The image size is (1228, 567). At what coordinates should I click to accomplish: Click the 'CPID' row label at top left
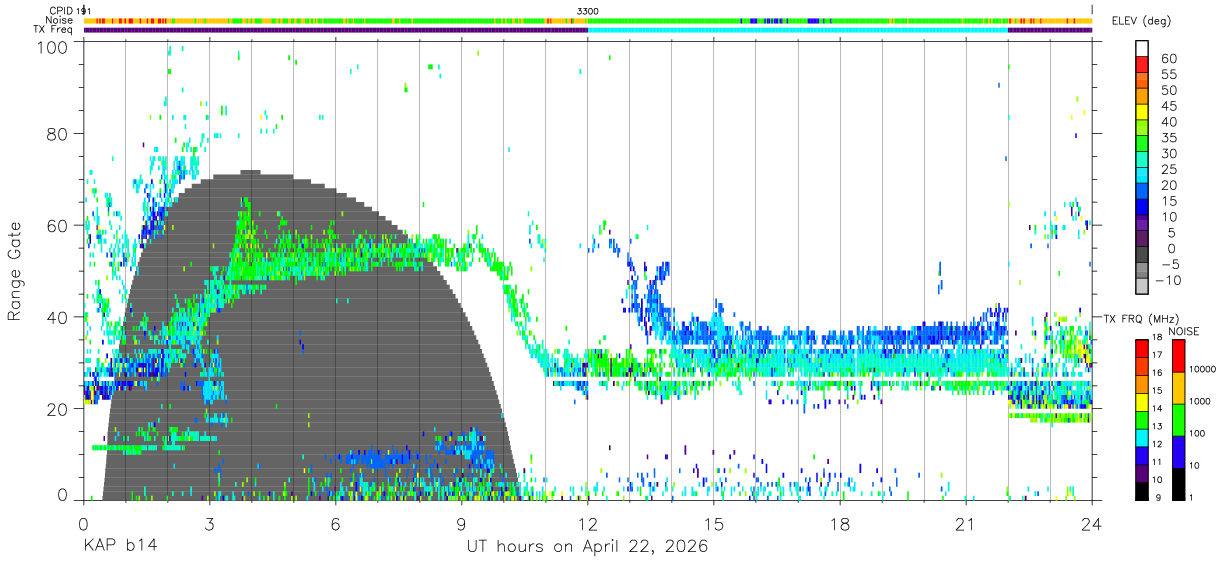point(62,10)
